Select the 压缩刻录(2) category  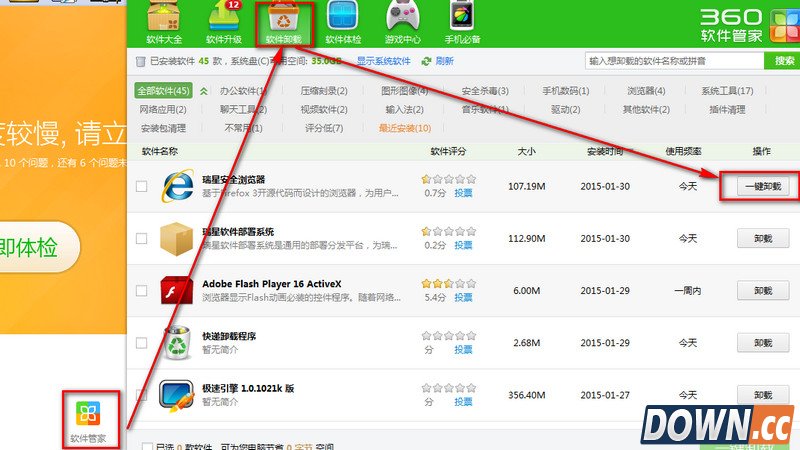point(324,91)
